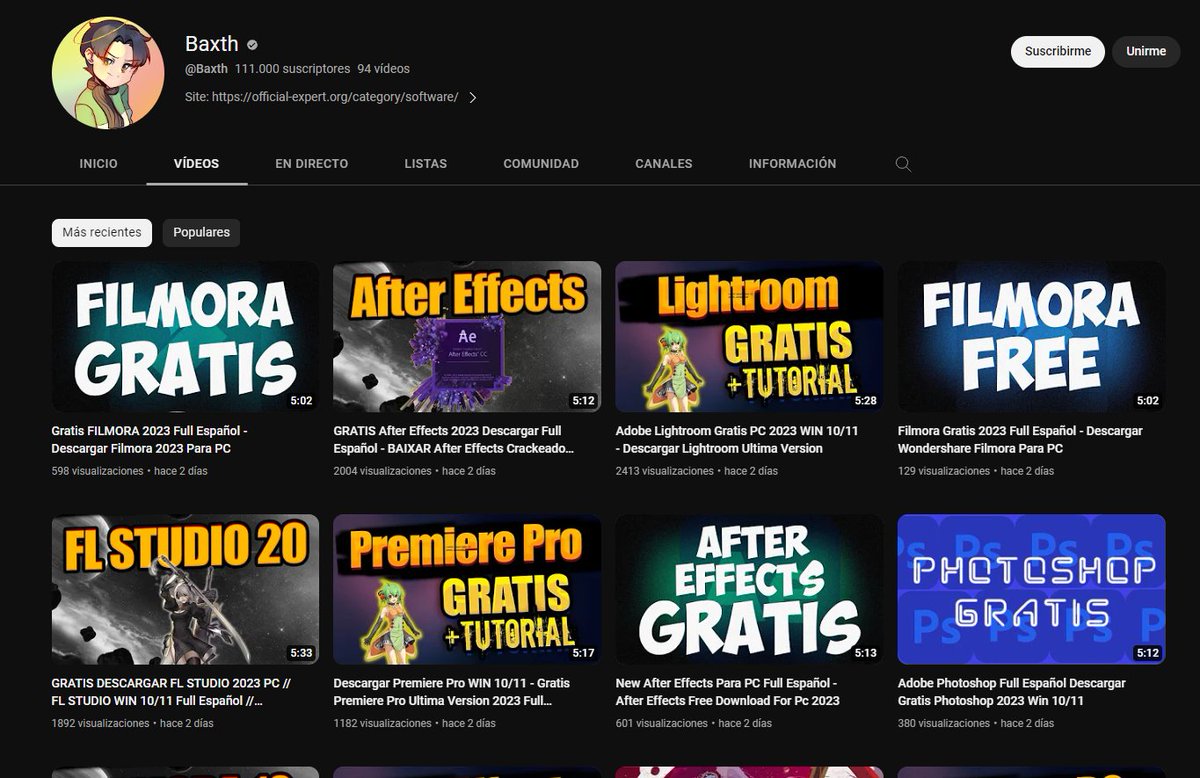Click the '2413 visualizaciones' text
This screenshot has height=778, width=1200.
665,471
